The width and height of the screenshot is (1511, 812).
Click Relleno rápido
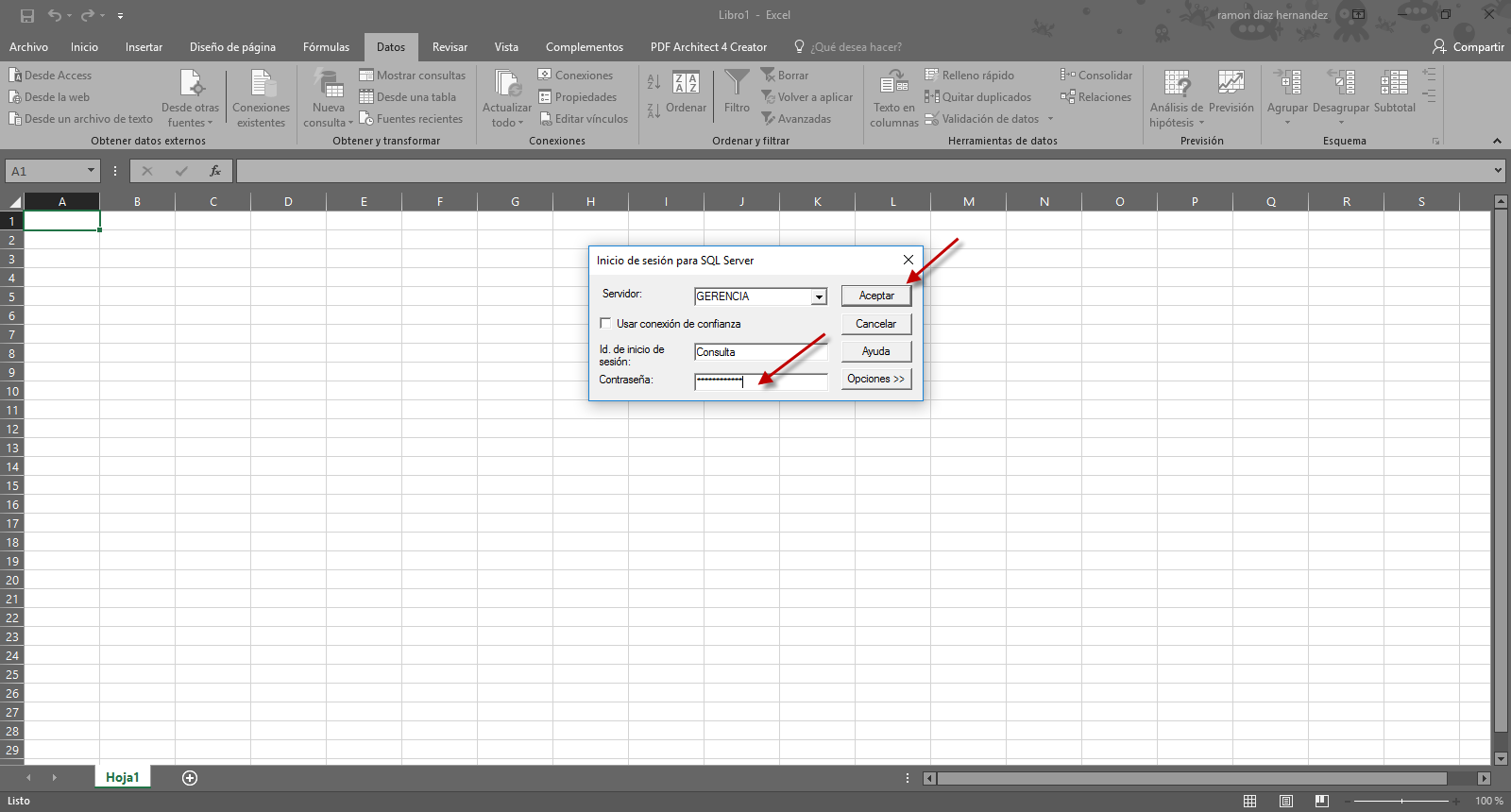click(969, 76)
